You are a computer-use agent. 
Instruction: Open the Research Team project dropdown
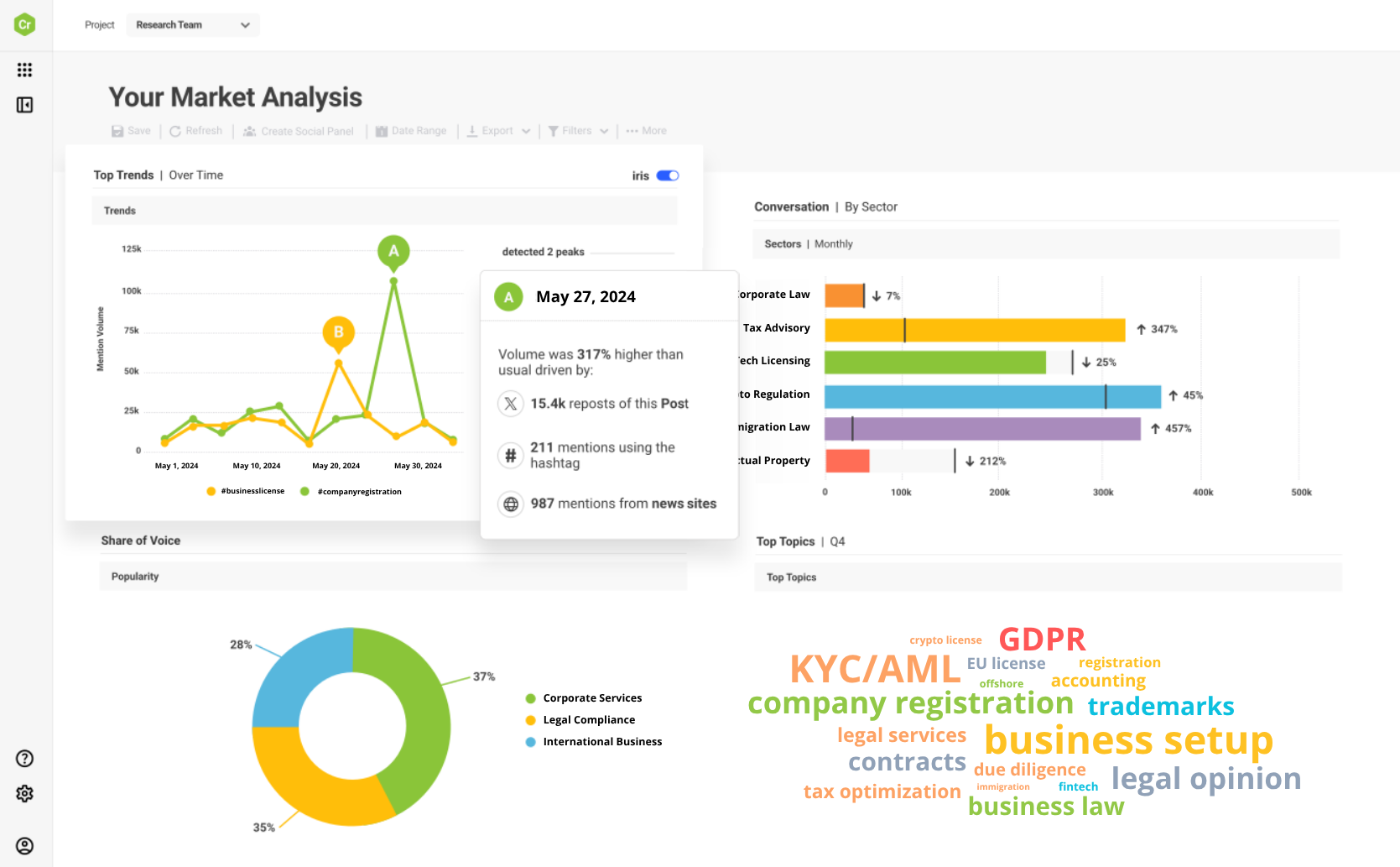[193, 25]
